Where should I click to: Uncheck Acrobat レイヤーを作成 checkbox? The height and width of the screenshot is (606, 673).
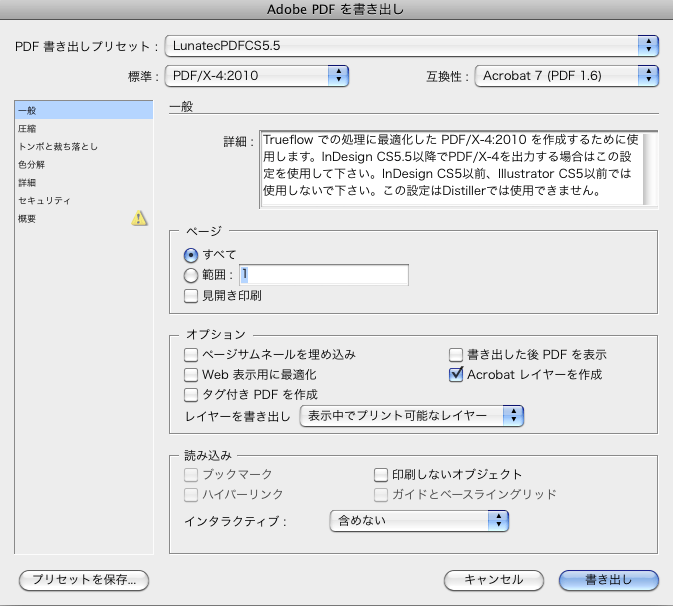pyautogui.click(x=456, y=375)
